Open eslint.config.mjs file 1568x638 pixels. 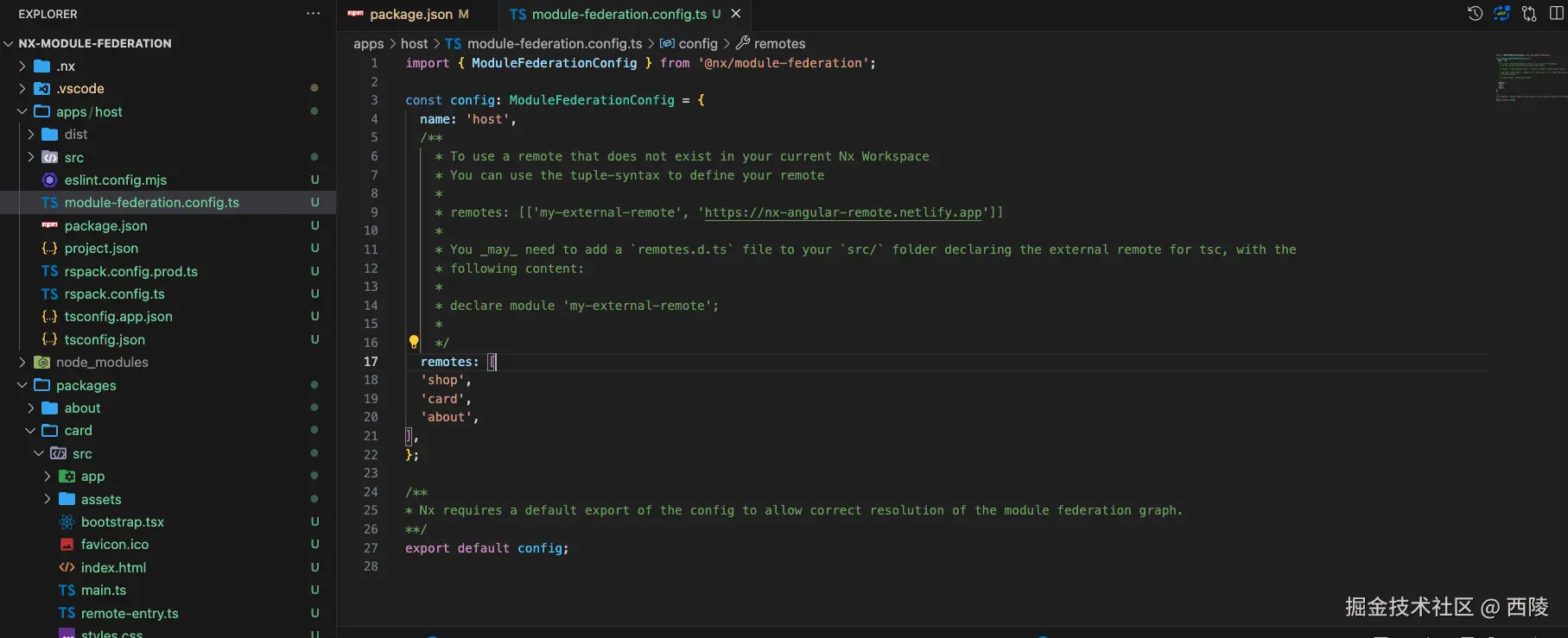115,180
